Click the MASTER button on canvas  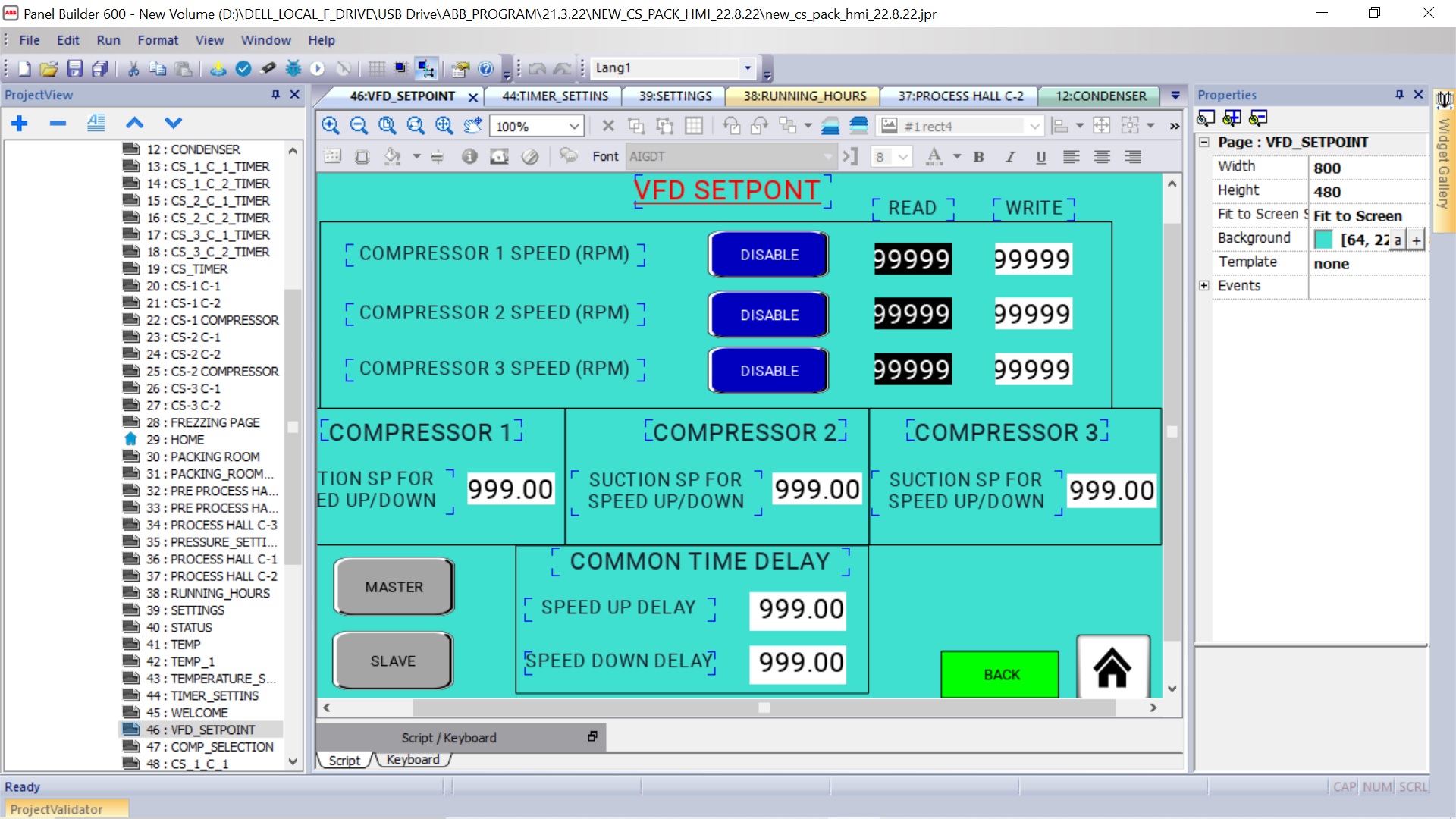click(394, 587)
